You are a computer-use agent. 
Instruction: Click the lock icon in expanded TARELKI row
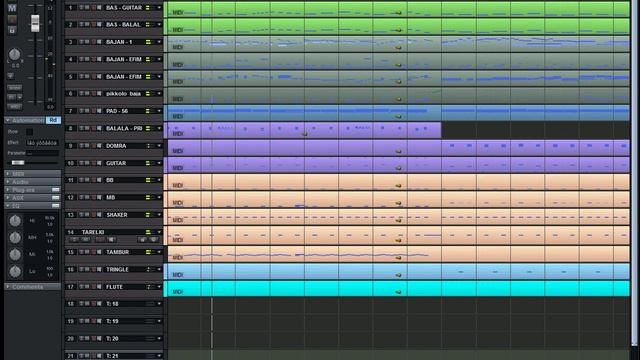(142, 240)
